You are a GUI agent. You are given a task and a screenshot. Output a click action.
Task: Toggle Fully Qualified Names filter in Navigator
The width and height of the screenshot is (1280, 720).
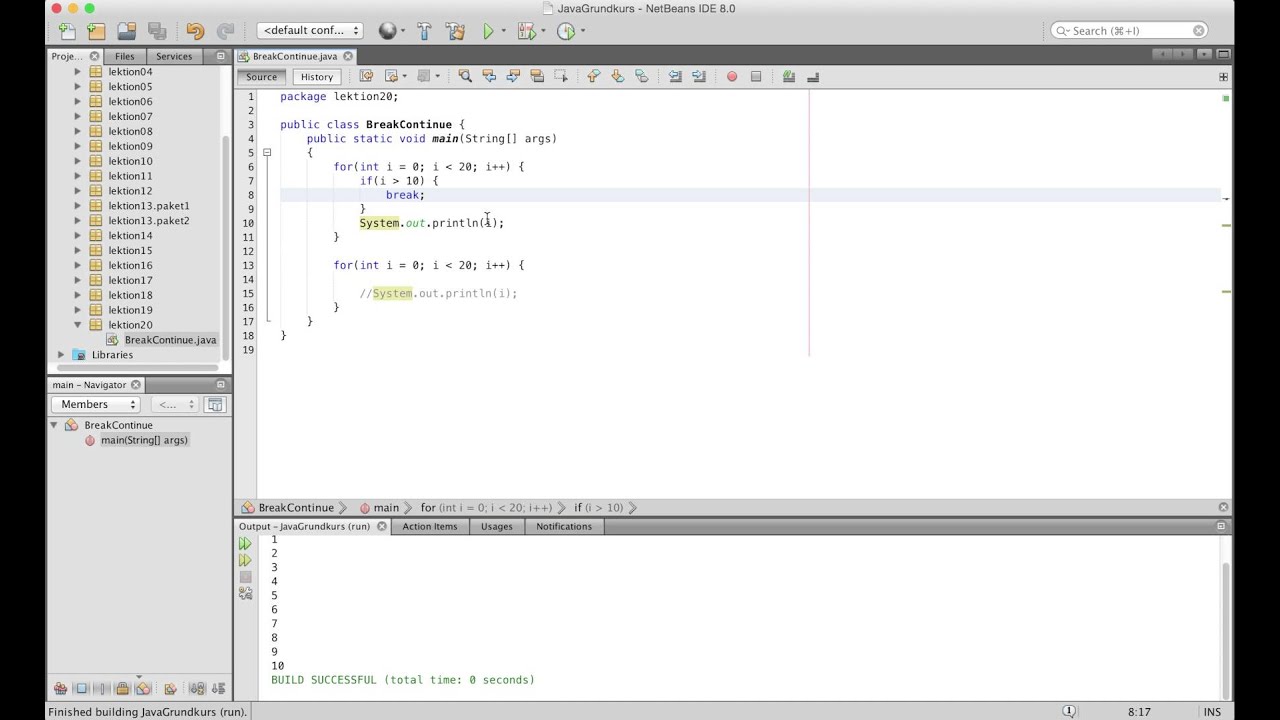tap(170, 688)
